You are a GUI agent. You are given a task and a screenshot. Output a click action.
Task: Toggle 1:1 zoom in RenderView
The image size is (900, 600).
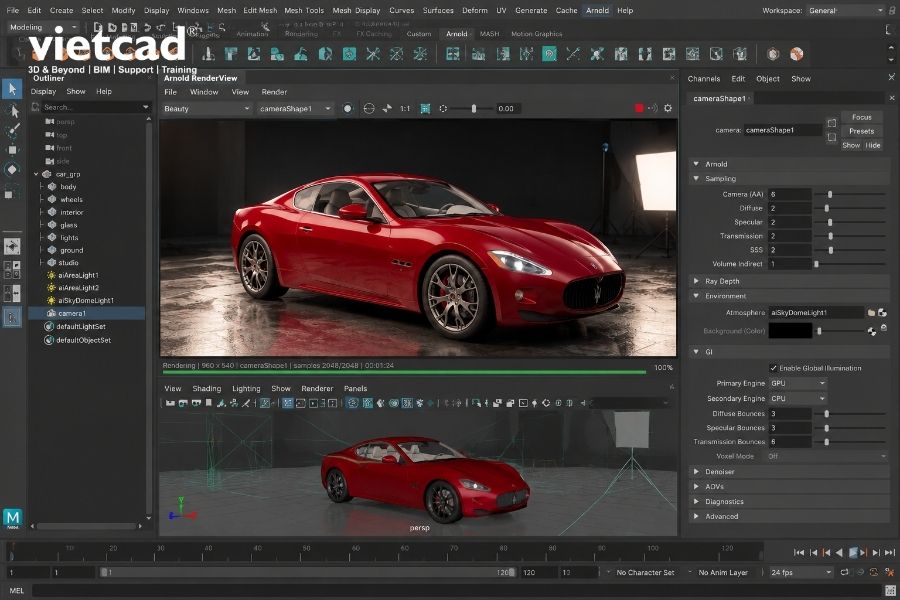pyautogui.click(x=405, y=109)
